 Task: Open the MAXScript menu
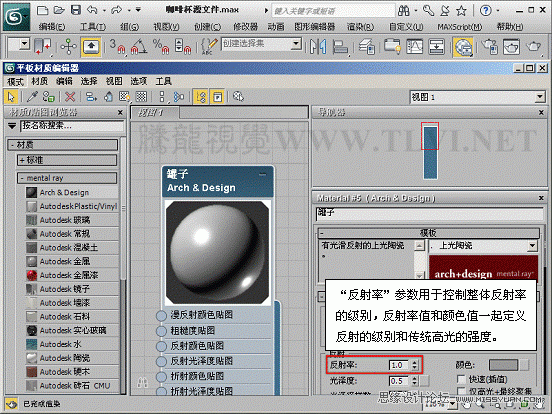459,27
